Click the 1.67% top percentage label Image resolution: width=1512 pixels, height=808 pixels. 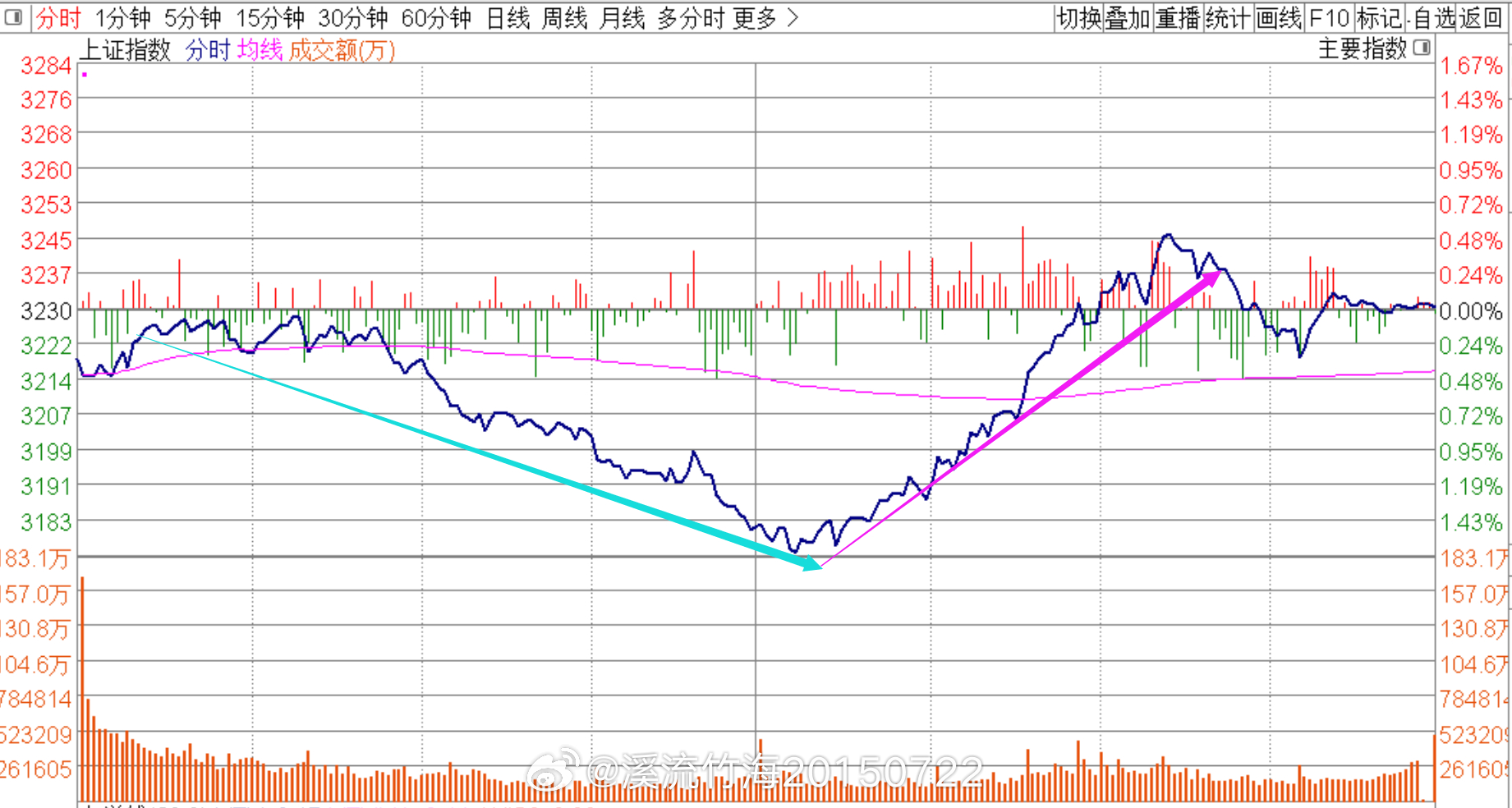point(1471,66)
